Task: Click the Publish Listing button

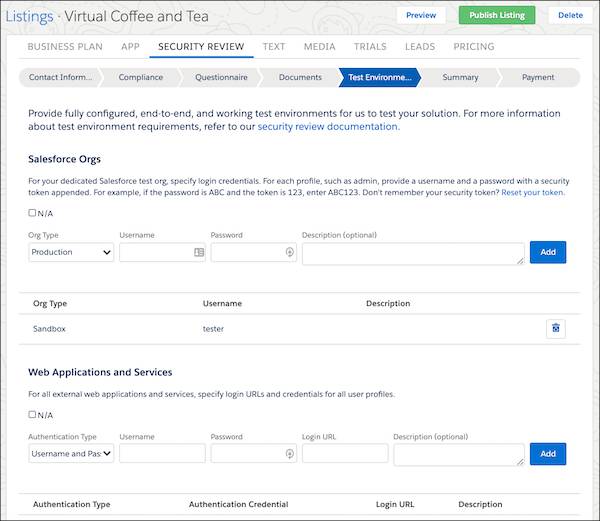Action: coord(497,15)
